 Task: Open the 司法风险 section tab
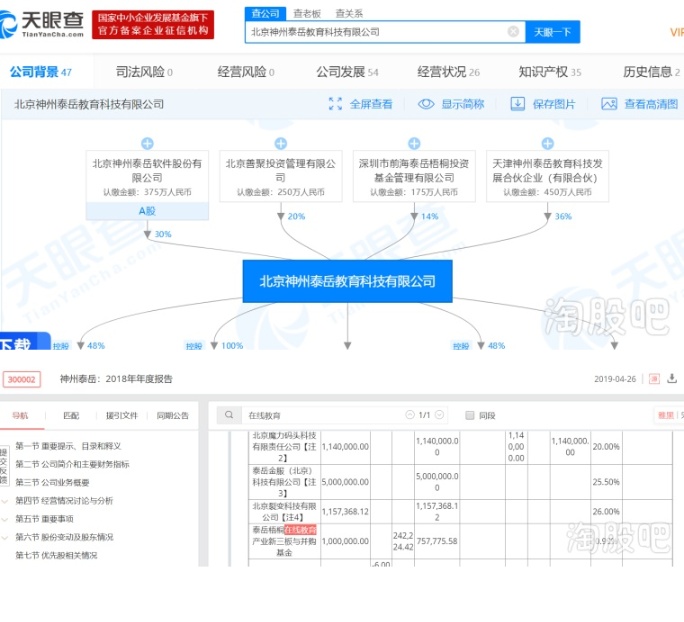click(x=144, y=72)
